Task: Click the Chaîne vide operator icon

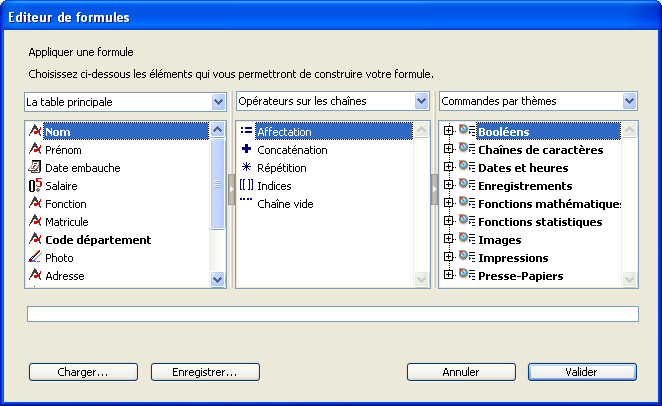Action: pyautogui.click(x=246, y=203)
